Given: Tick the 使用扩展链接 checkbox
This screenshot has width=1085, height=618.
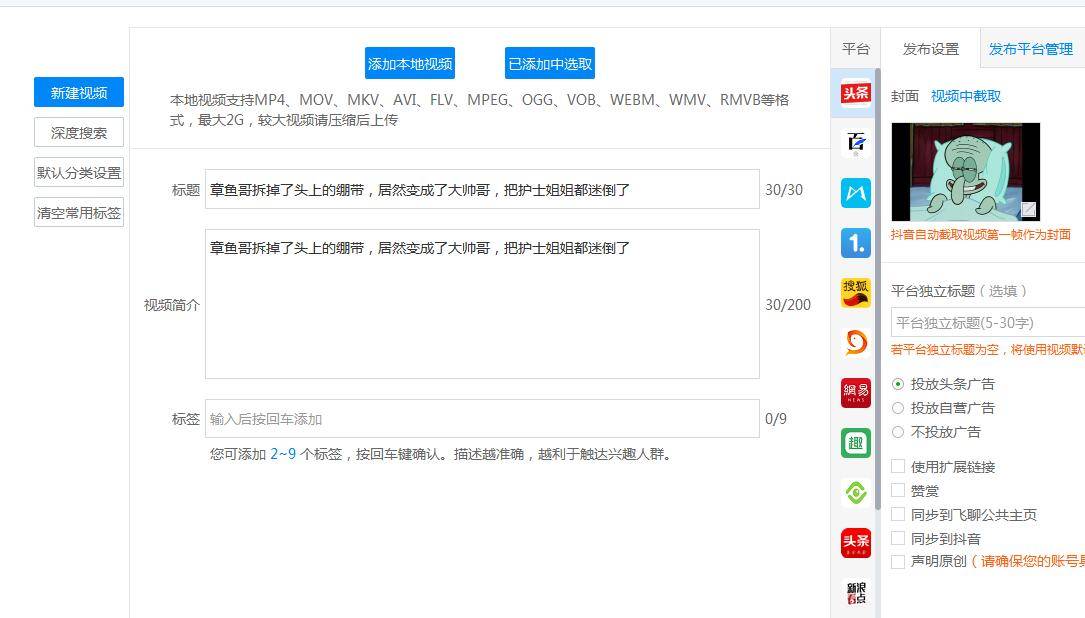Looking at the screenshot, I should coord(898,467).
